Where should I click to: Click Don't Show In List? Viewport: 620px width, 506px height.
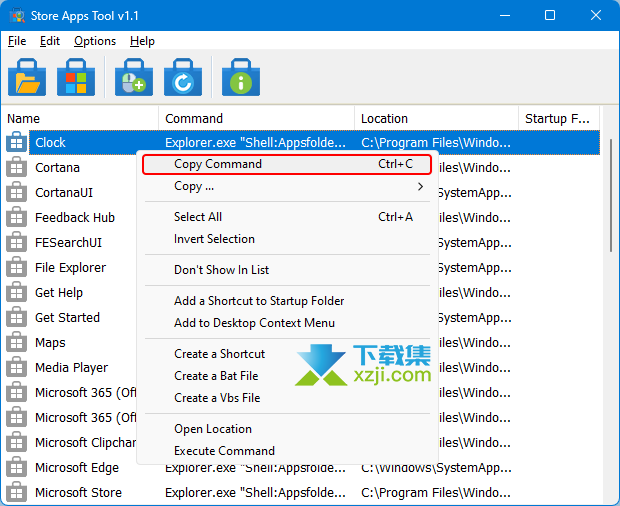tap(287, 270)
